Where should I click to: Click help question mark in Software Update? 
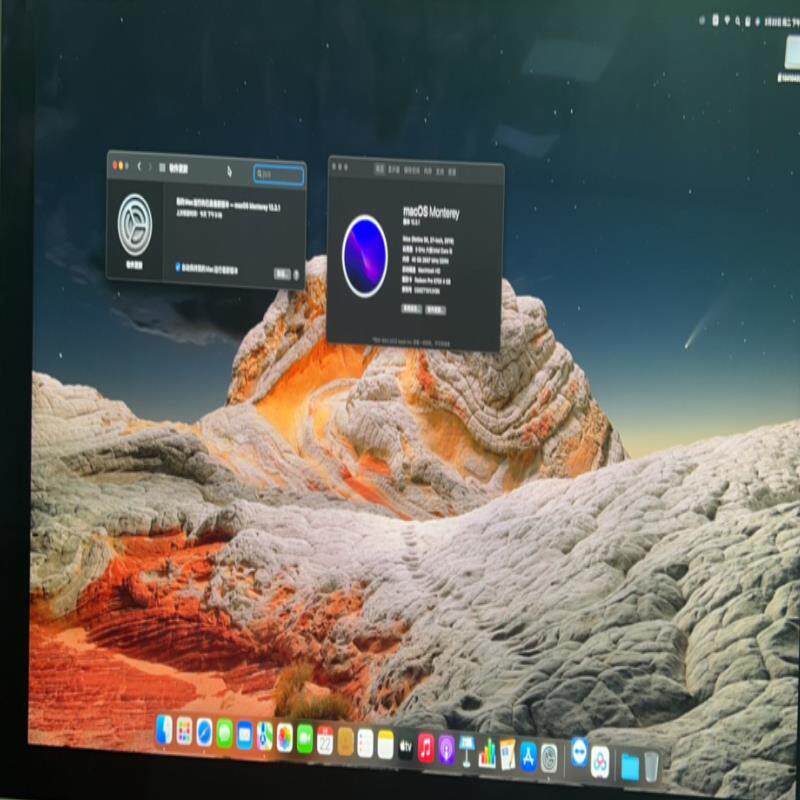click(x=296, y=275)
